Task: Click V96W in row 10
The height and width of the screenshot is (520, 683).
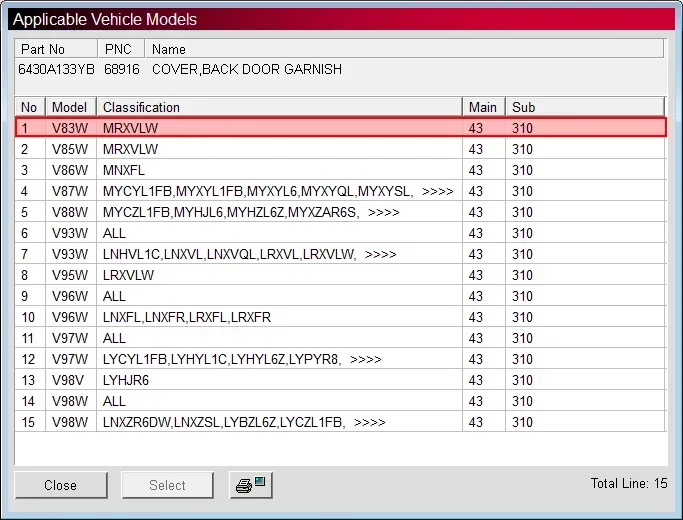Action: click(70, 317)
